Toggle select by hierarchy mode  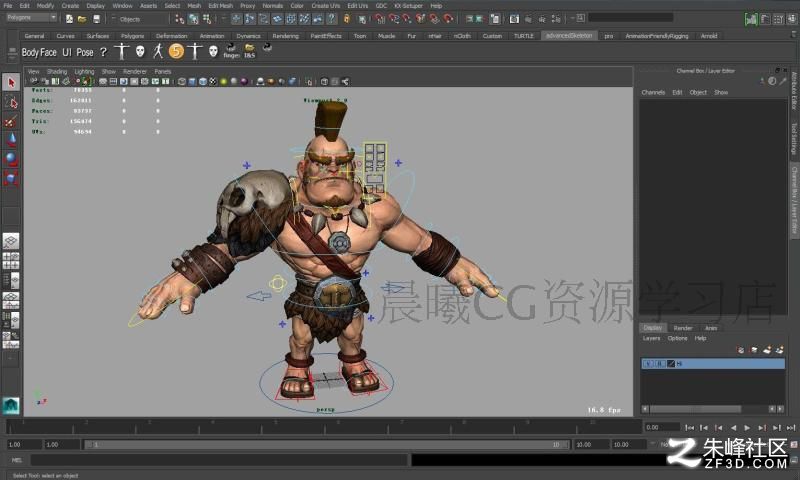[x=180, y=19]
